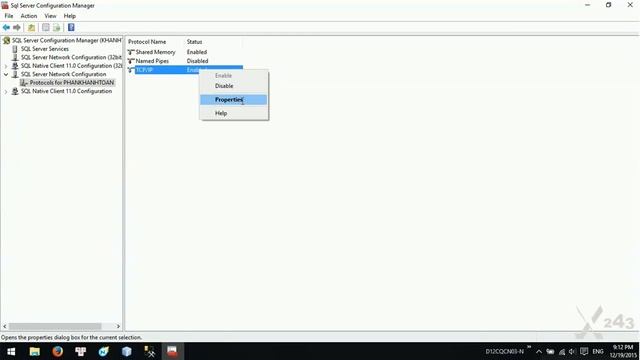Click Disabled status of Named Pipes
This screenshot has height=360, width=640.
click(197, 61)
